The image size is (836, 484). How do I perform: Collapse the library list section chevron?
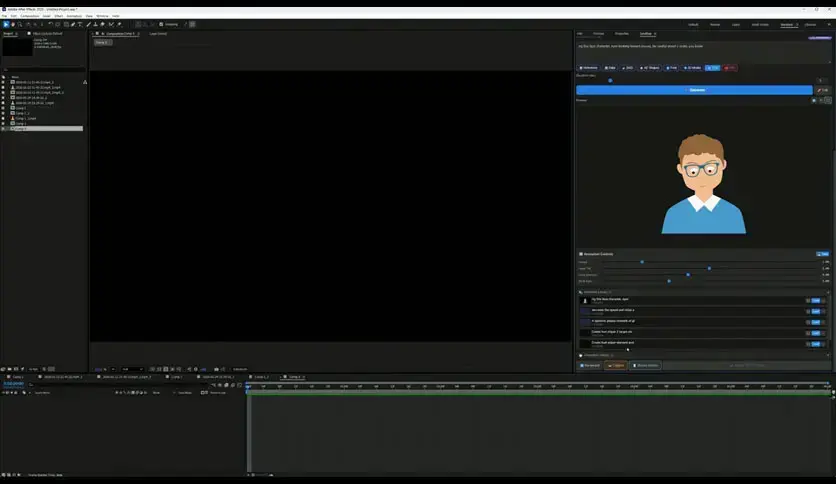[x=828, y=292]
